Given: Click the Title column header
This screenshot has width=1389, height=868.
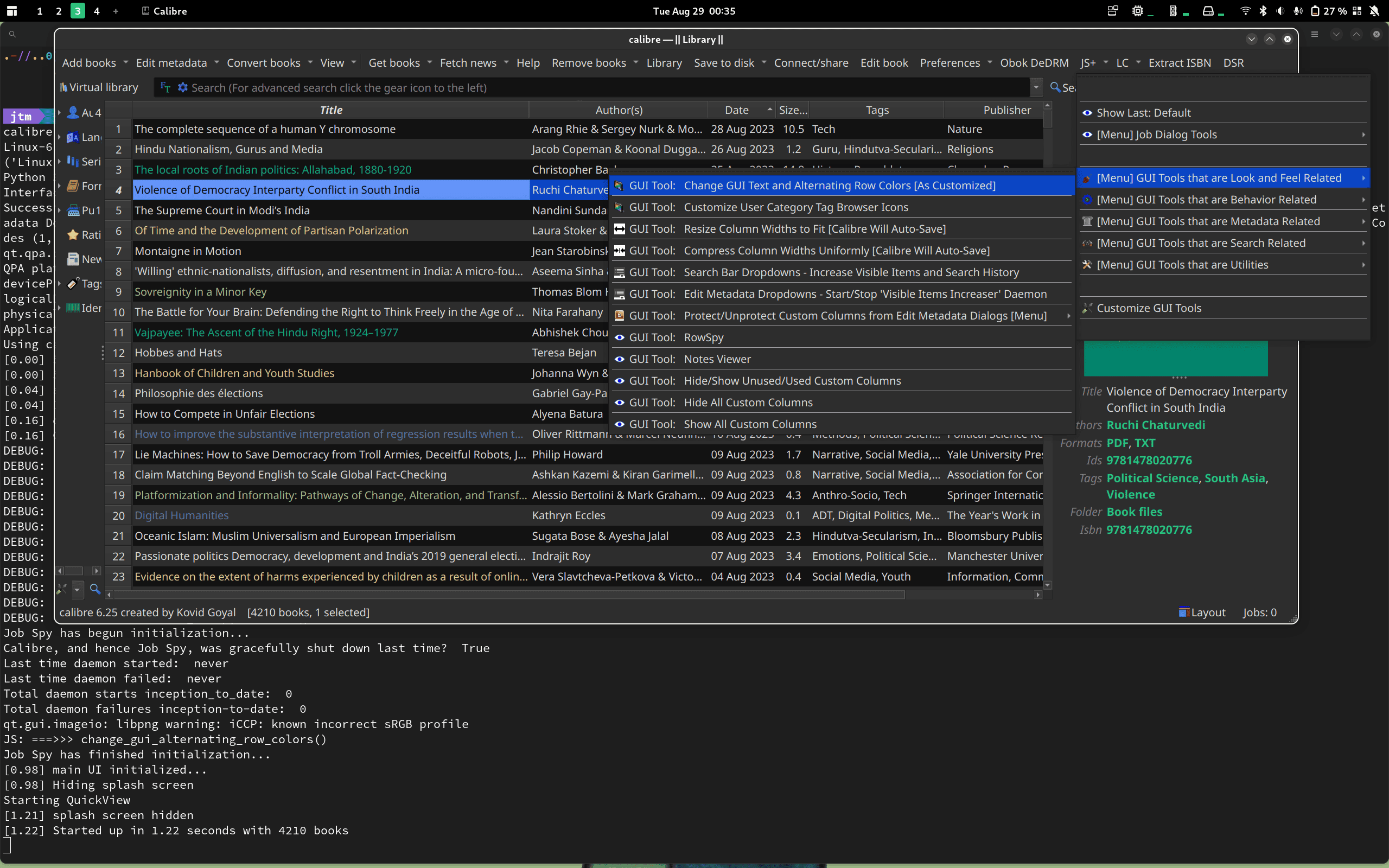Looking at the screenshot, I should click(330, 110).
